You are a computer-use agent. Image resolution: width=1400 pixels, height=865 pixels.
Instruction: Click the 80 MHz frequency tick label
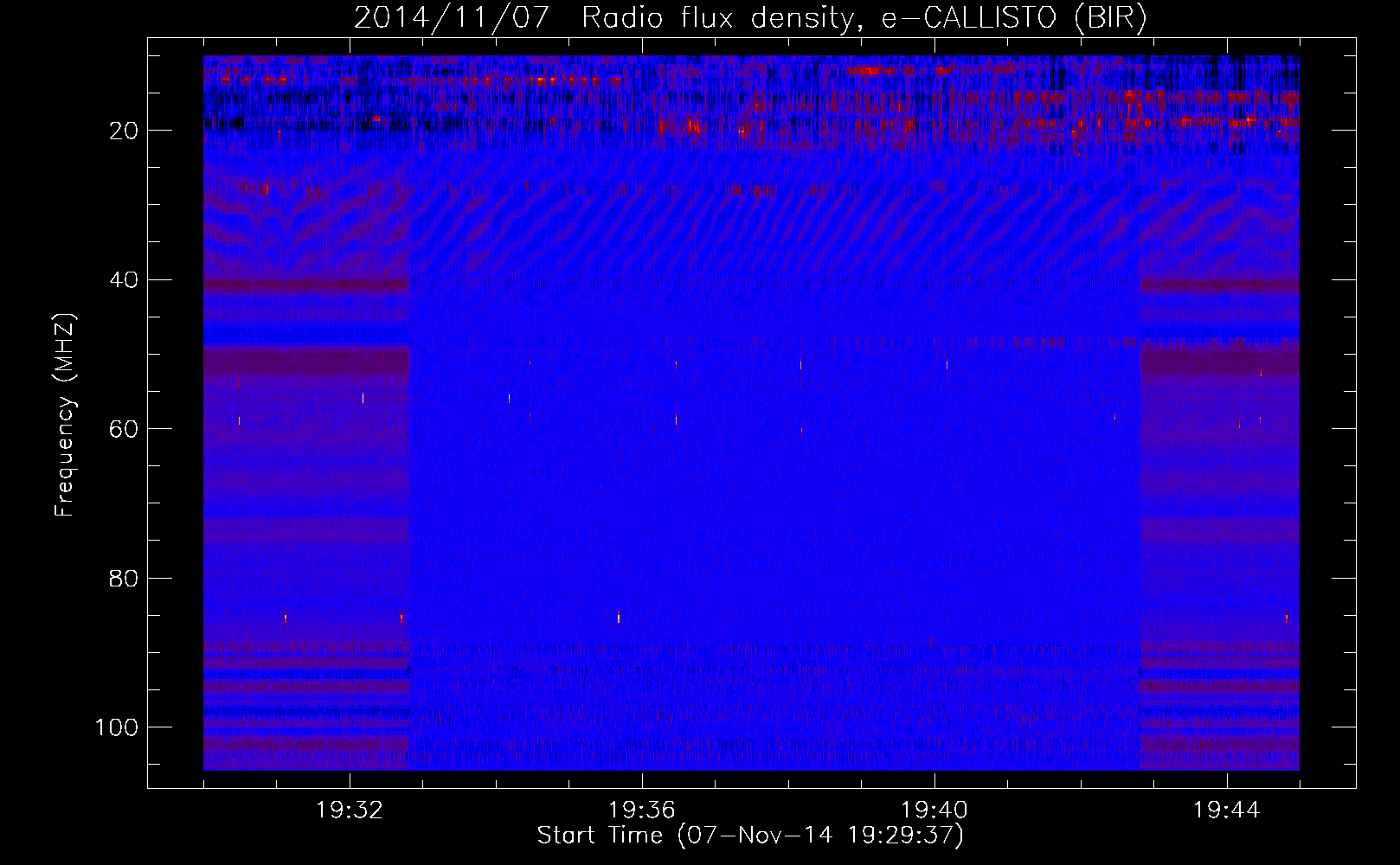coord(123,579)
